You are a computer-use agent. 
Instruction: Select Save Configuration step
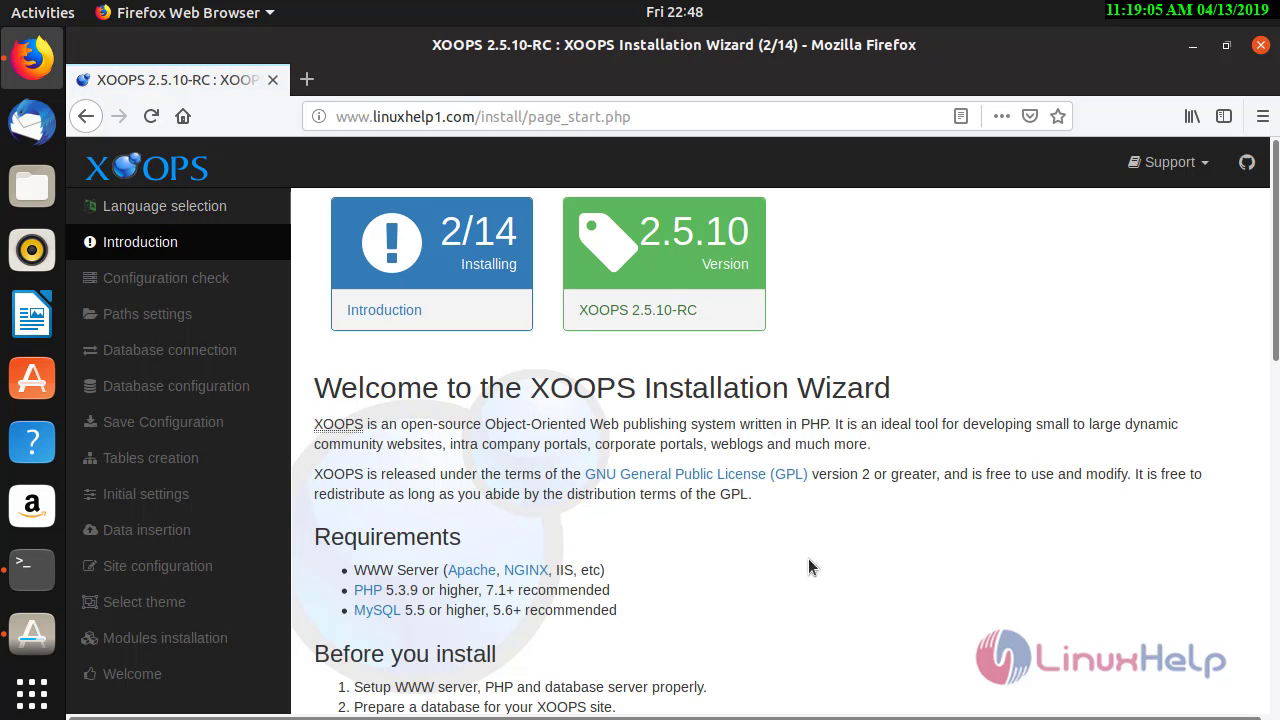[x=178, y=422]
